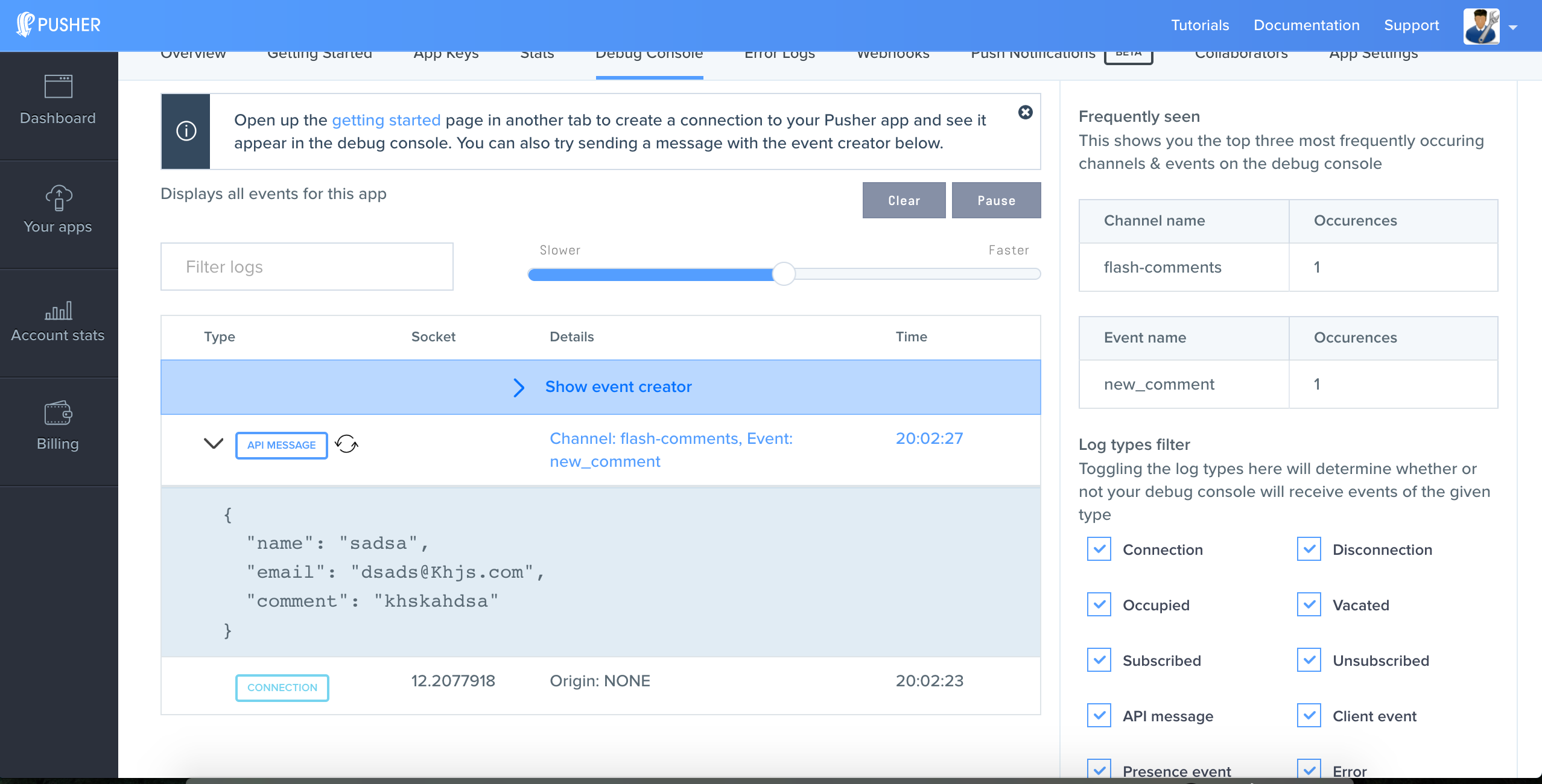Click the resend icon next to API MESSAGE
Image resolution: width=1542 pixels, height=784 pixels.
tap(347, 445)
